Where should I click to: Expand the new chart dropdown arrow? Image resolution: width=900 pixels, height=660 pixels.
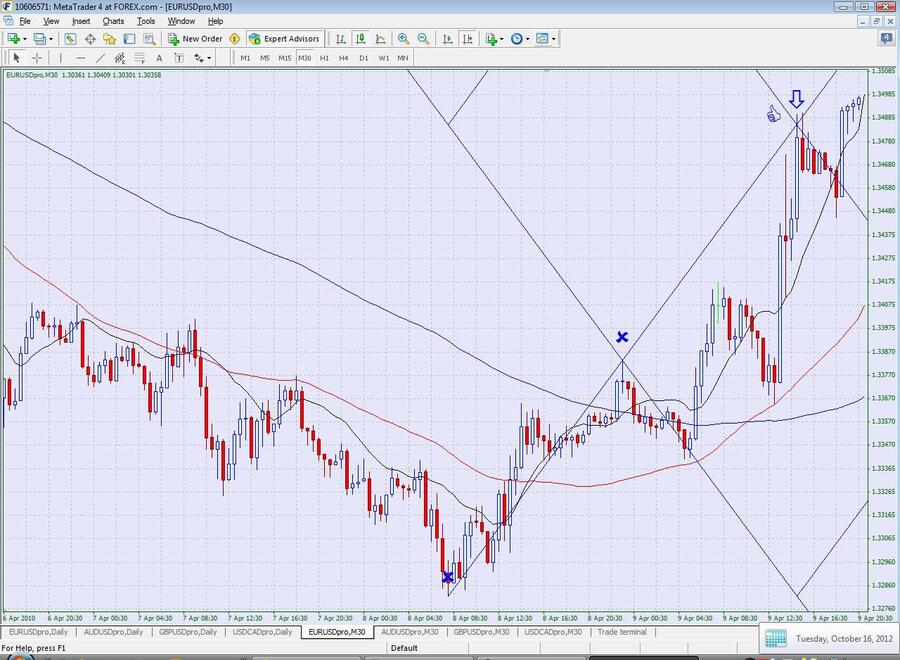(x=27, y=39)
